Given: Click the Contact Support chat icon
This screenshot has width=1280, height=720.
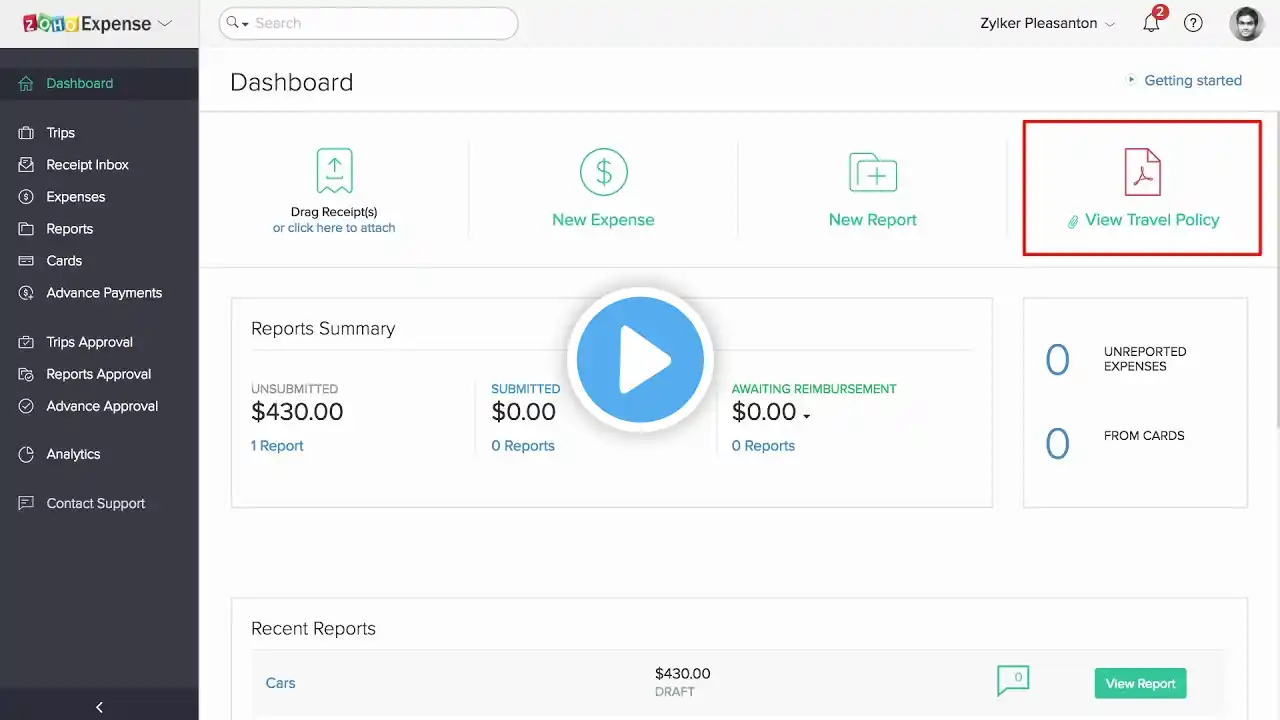Looking at the screenshot, I should click(26, 503).
